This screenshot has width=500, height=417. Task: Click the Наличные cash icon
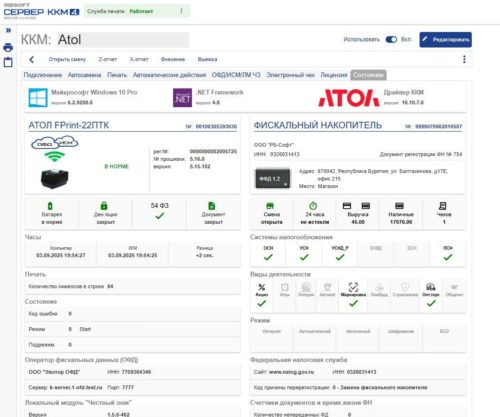click(x=399, y=206)
